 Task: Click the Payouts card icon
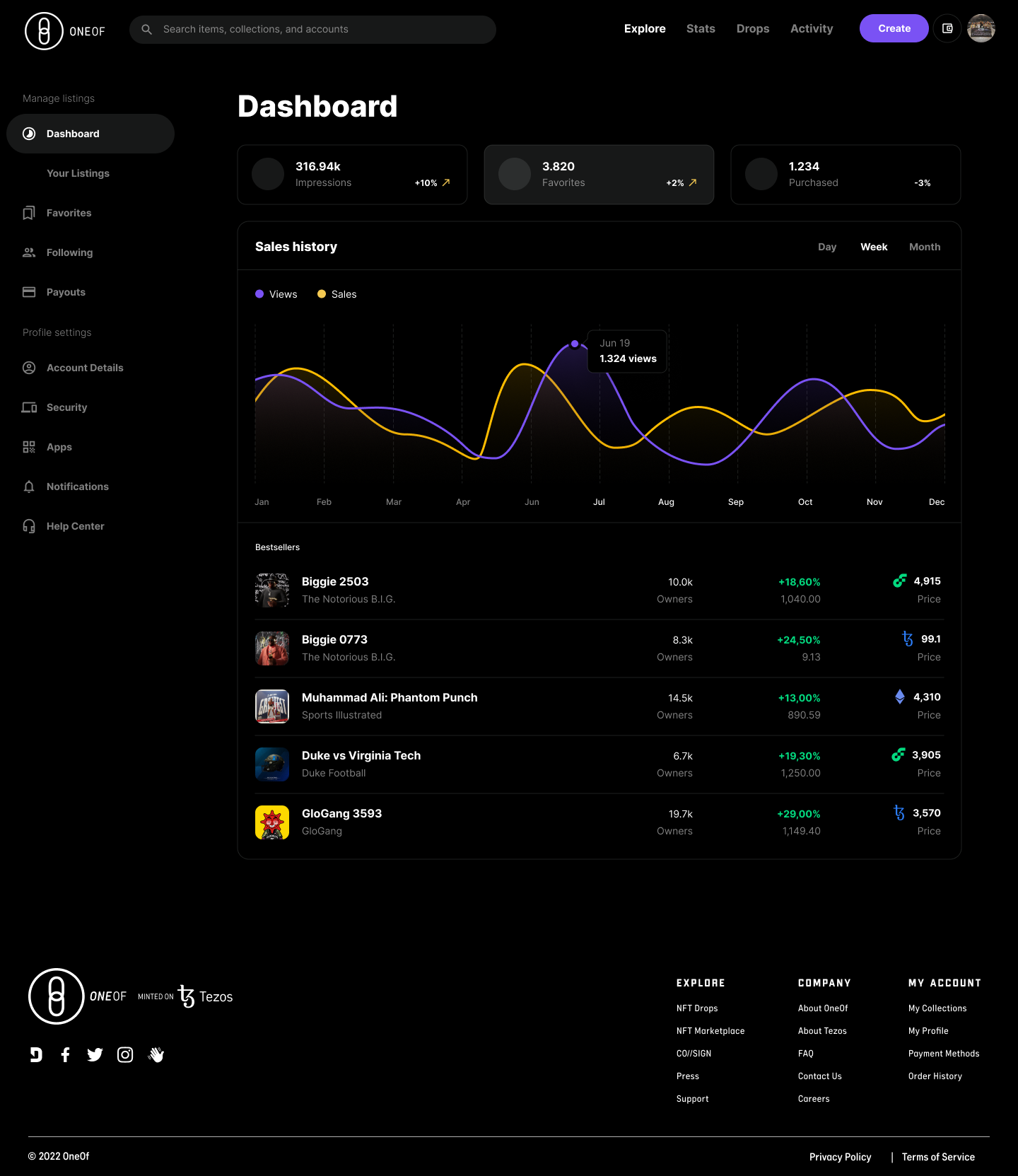[x=29, y=292]
